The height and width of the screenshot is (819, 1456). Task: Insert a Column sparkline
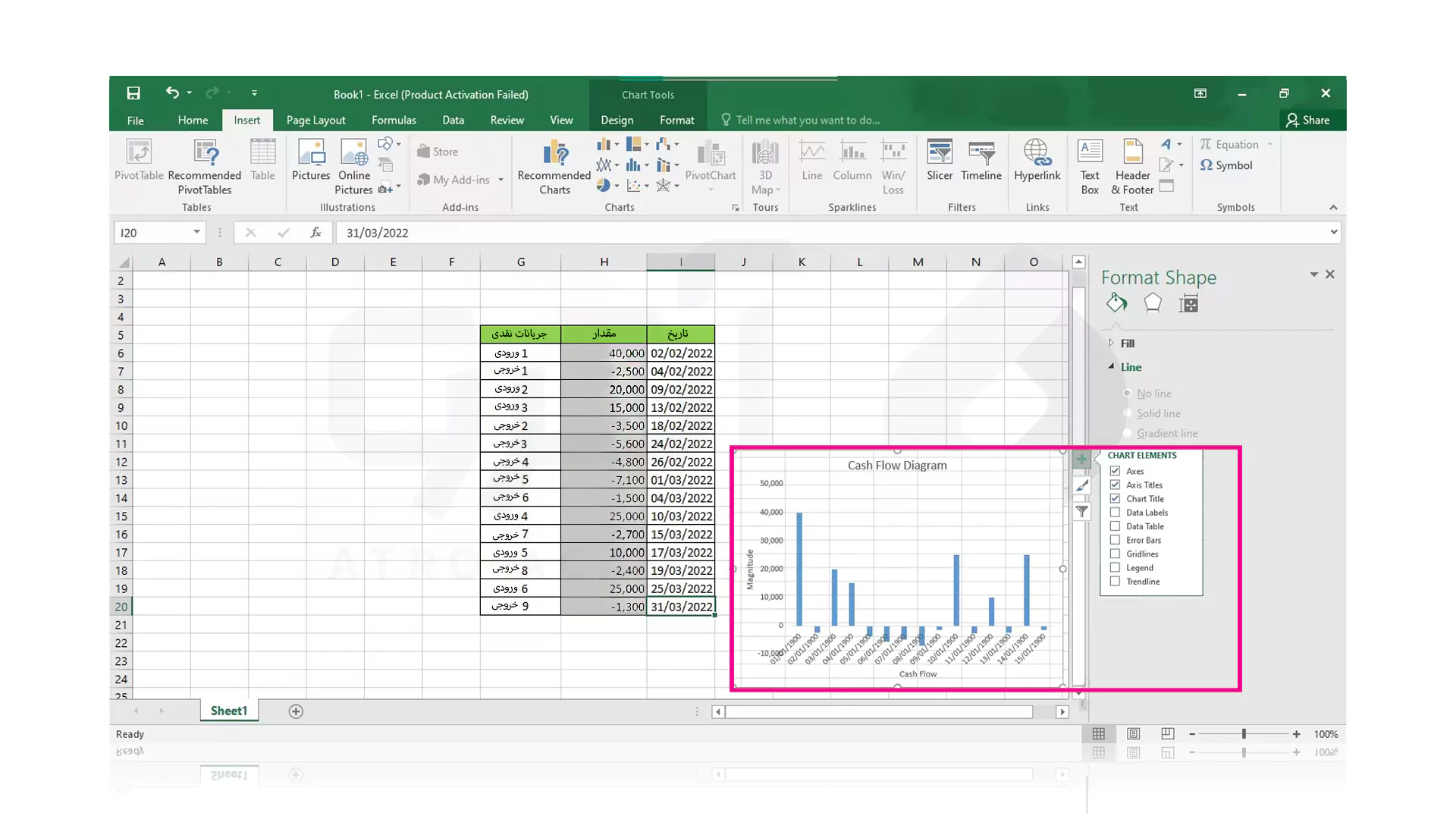[852, 160]
